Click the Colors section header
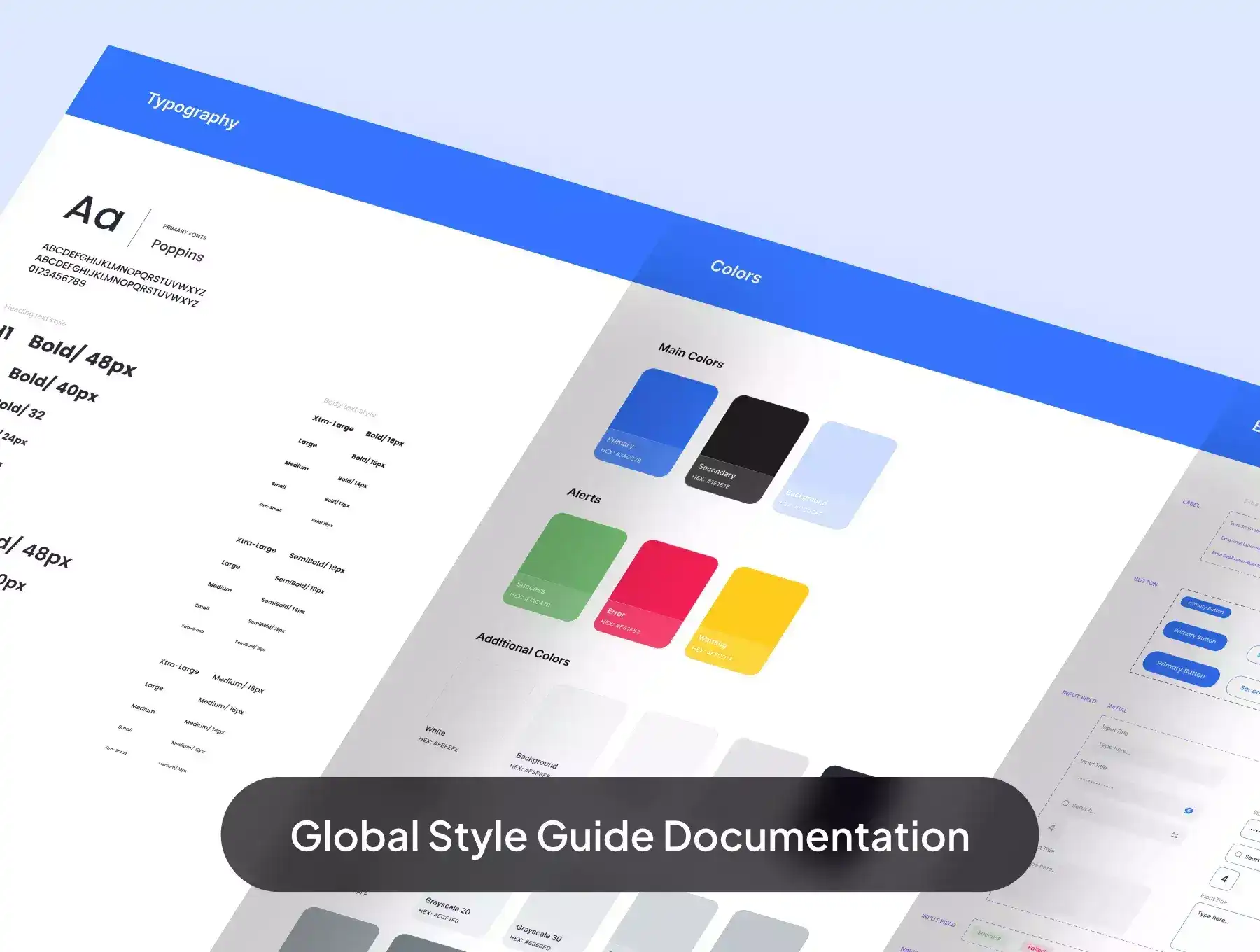 pos(735,271)
